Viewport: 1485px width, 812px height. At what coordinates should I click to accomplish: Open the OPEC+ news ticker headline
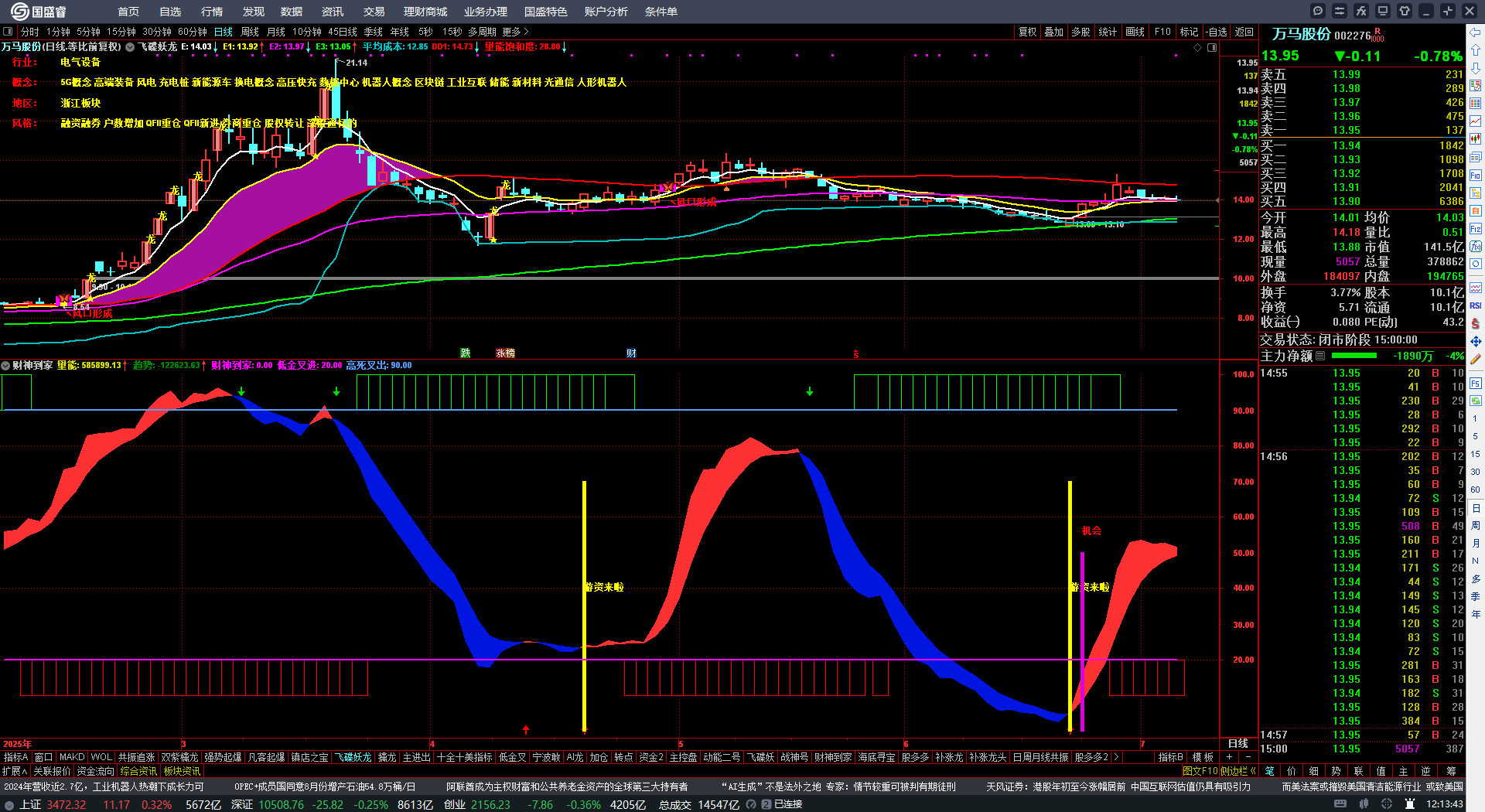[x=326, y=786]
